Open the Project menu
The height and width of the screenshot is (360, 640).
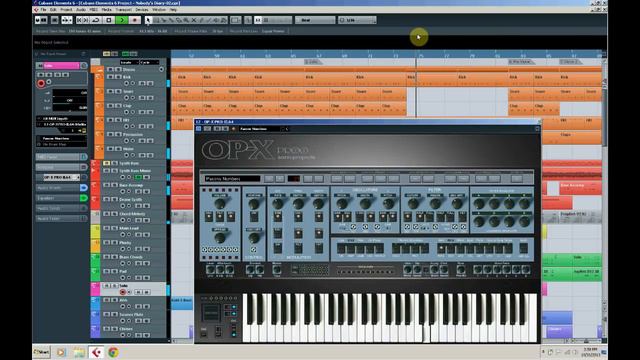(66, 9)
